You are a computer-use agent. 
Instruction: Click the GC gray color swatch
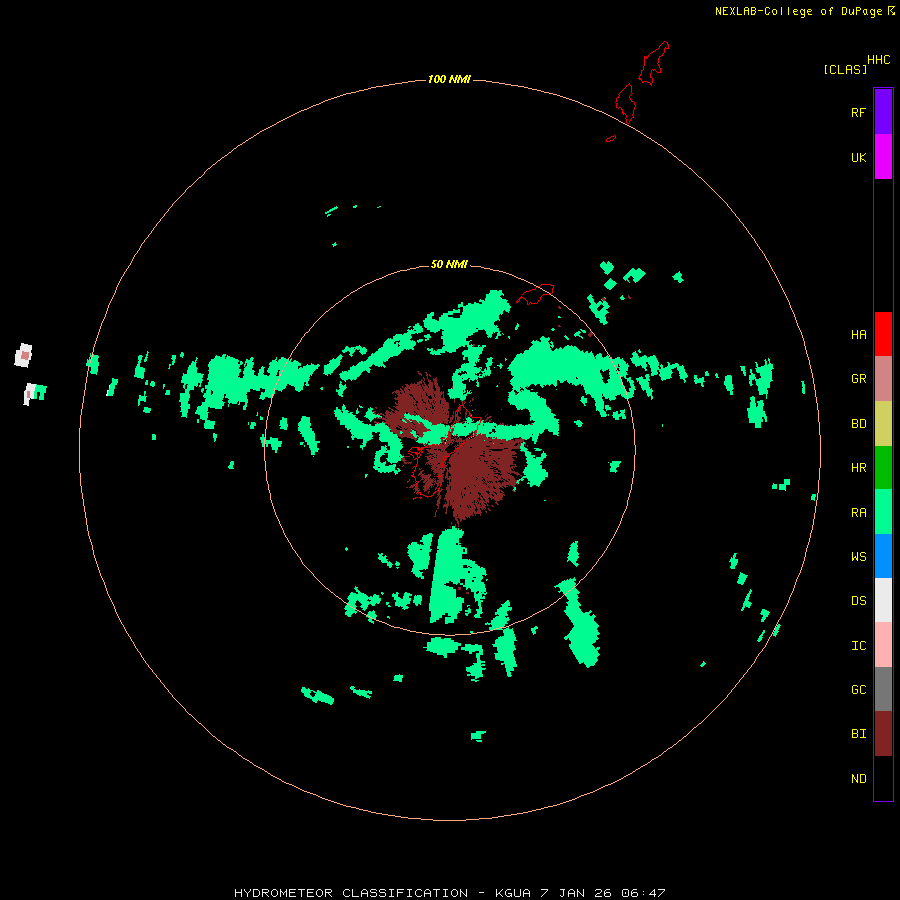click(883, 689)
